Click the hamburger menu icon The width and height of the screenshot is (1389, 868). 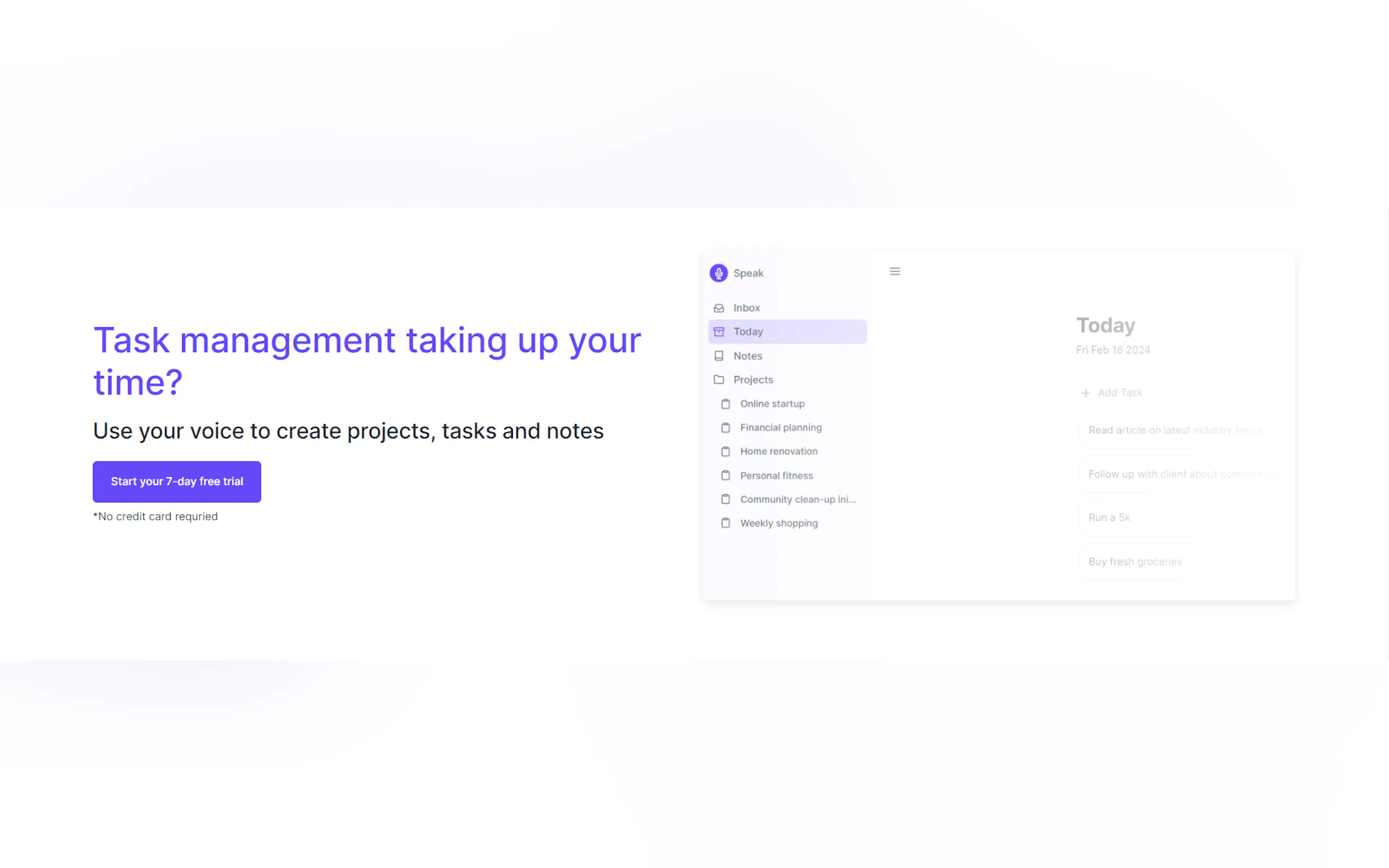tap(895, 272)
